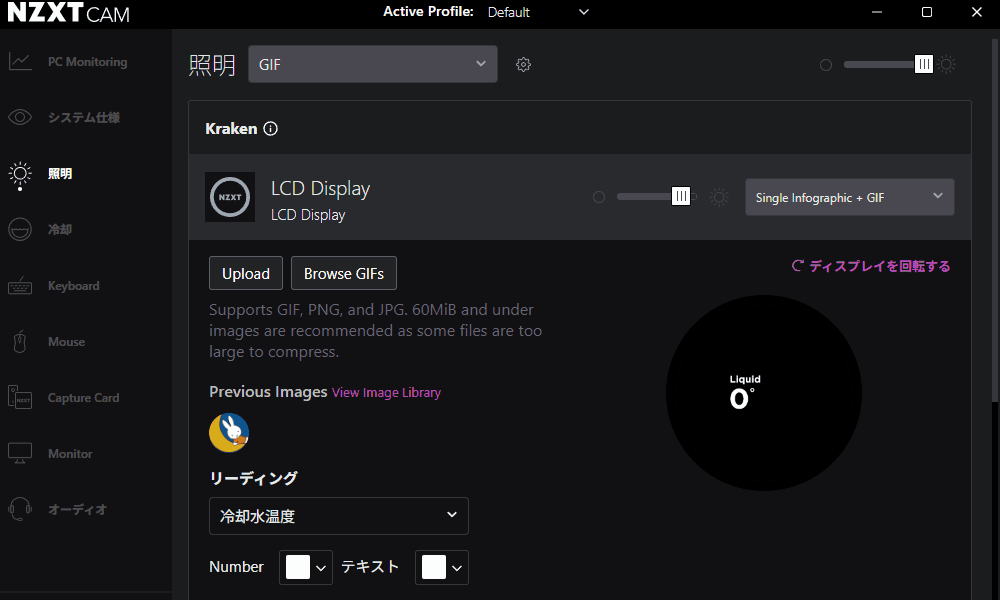Viewport: 1000px width, 600px height.
Task: Open the Monitor section
Action: pos(70,454)
